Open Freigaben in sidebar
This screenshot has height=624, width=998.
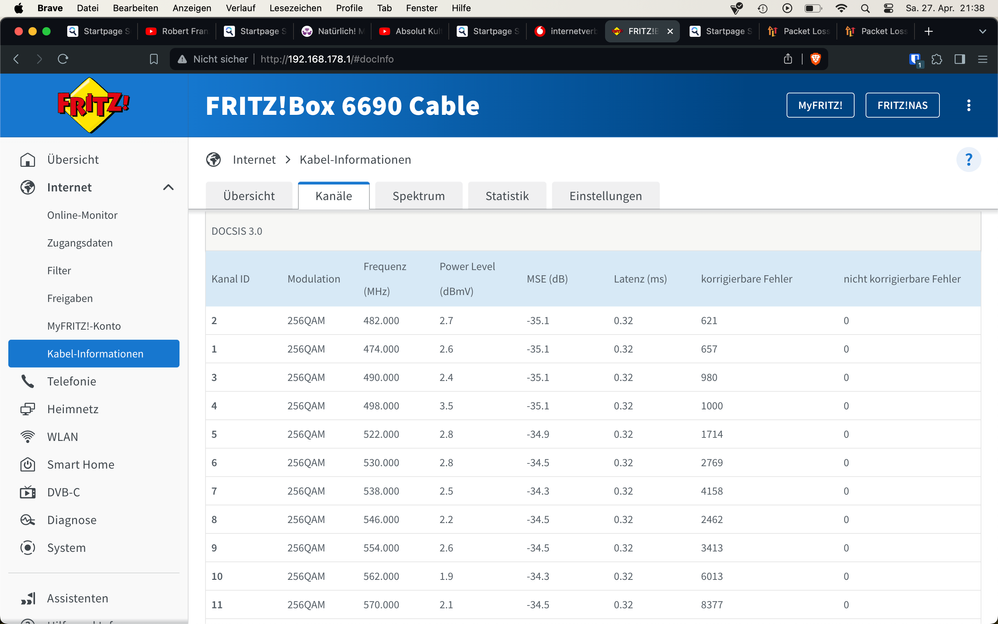point(70,299)
